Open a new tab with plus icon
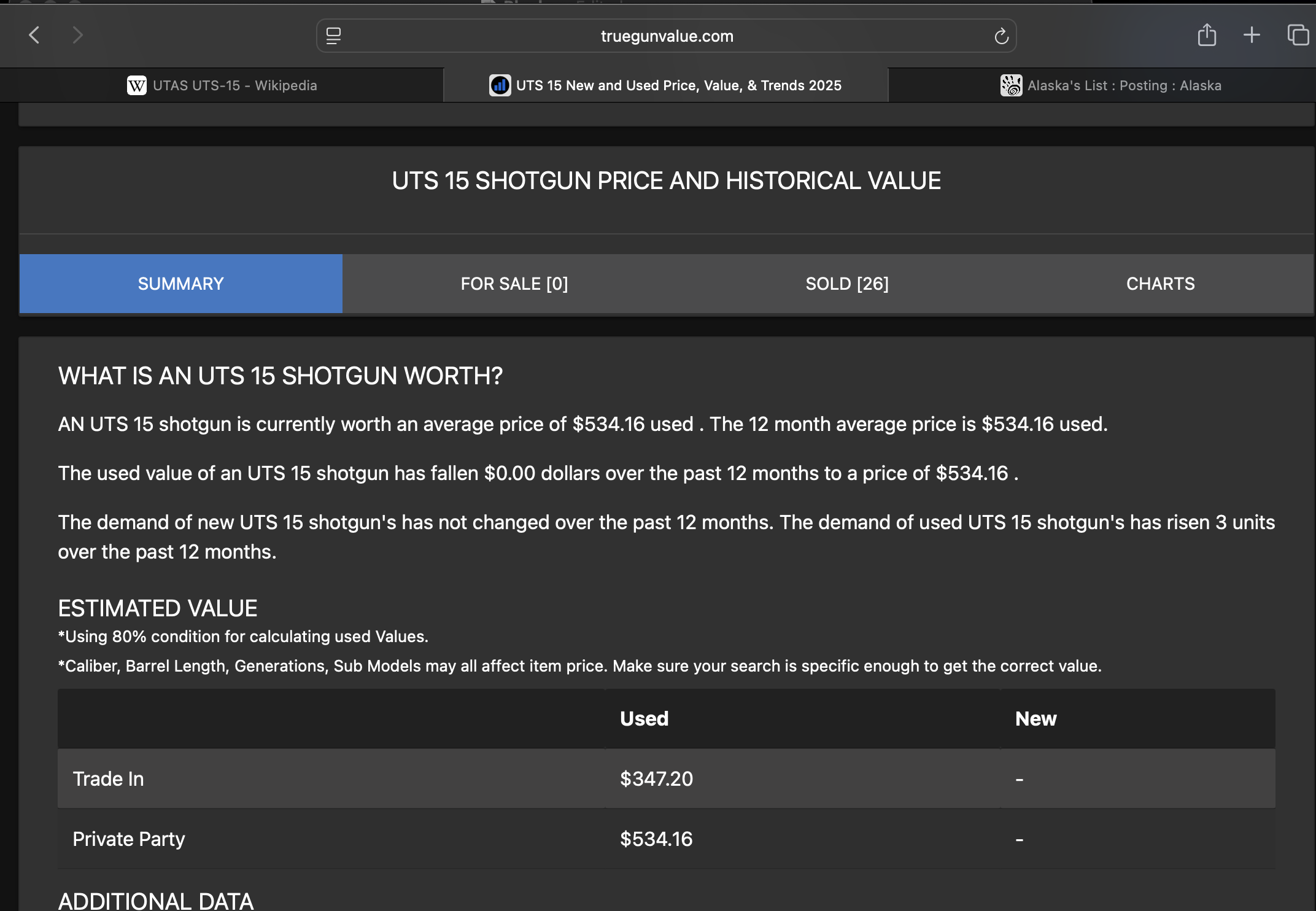 pyautogui.click(x=1252, y=35)
